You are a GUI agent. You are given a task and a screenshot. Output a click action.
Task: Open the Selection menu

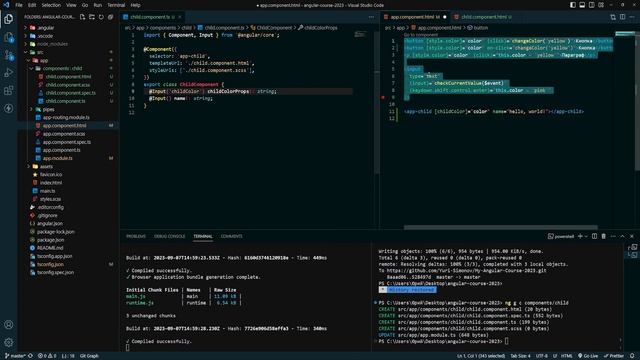click(x=51, y=5)
